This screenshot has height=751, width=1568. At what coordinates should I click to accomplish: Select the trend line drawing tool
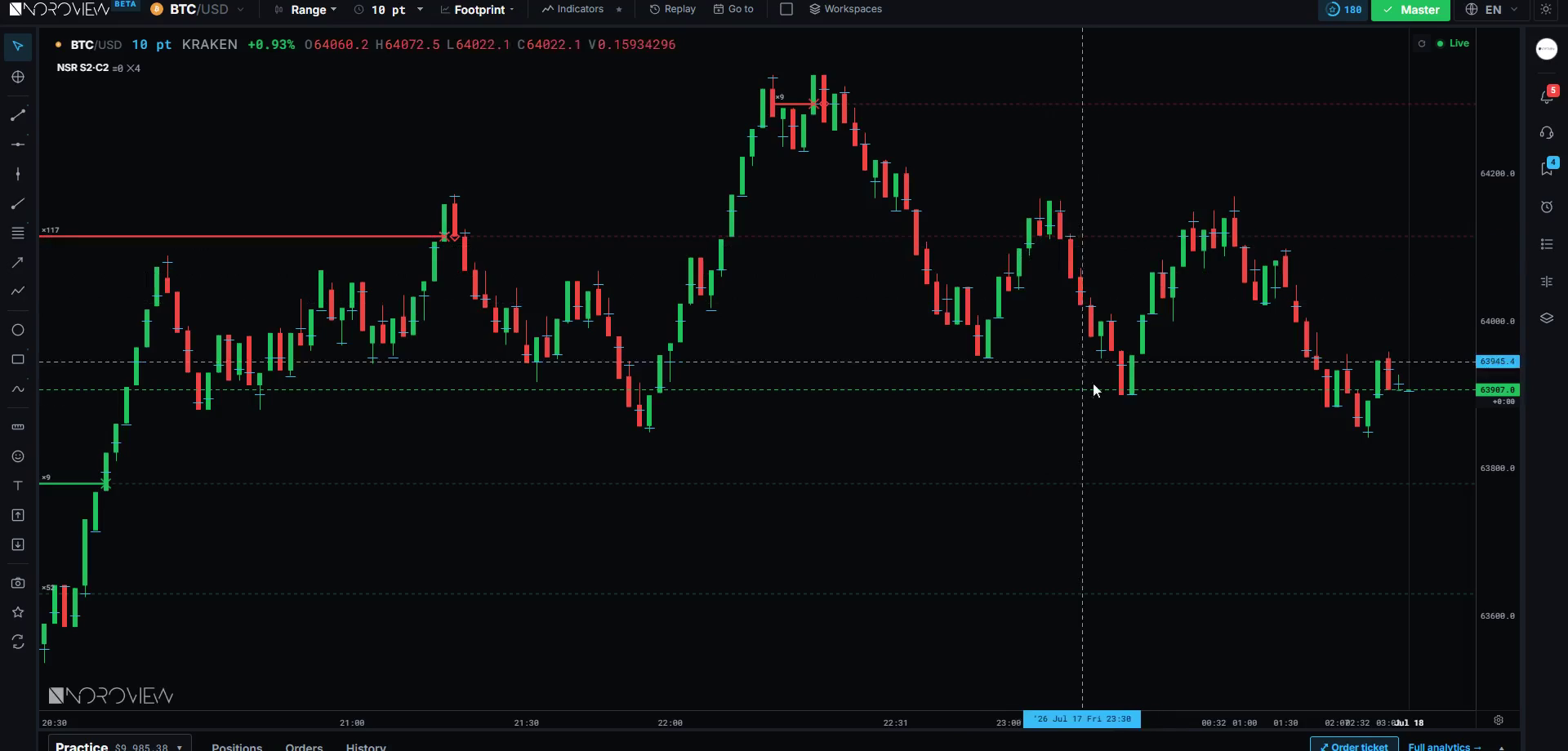pyautogui.click(x=18, y=115)
